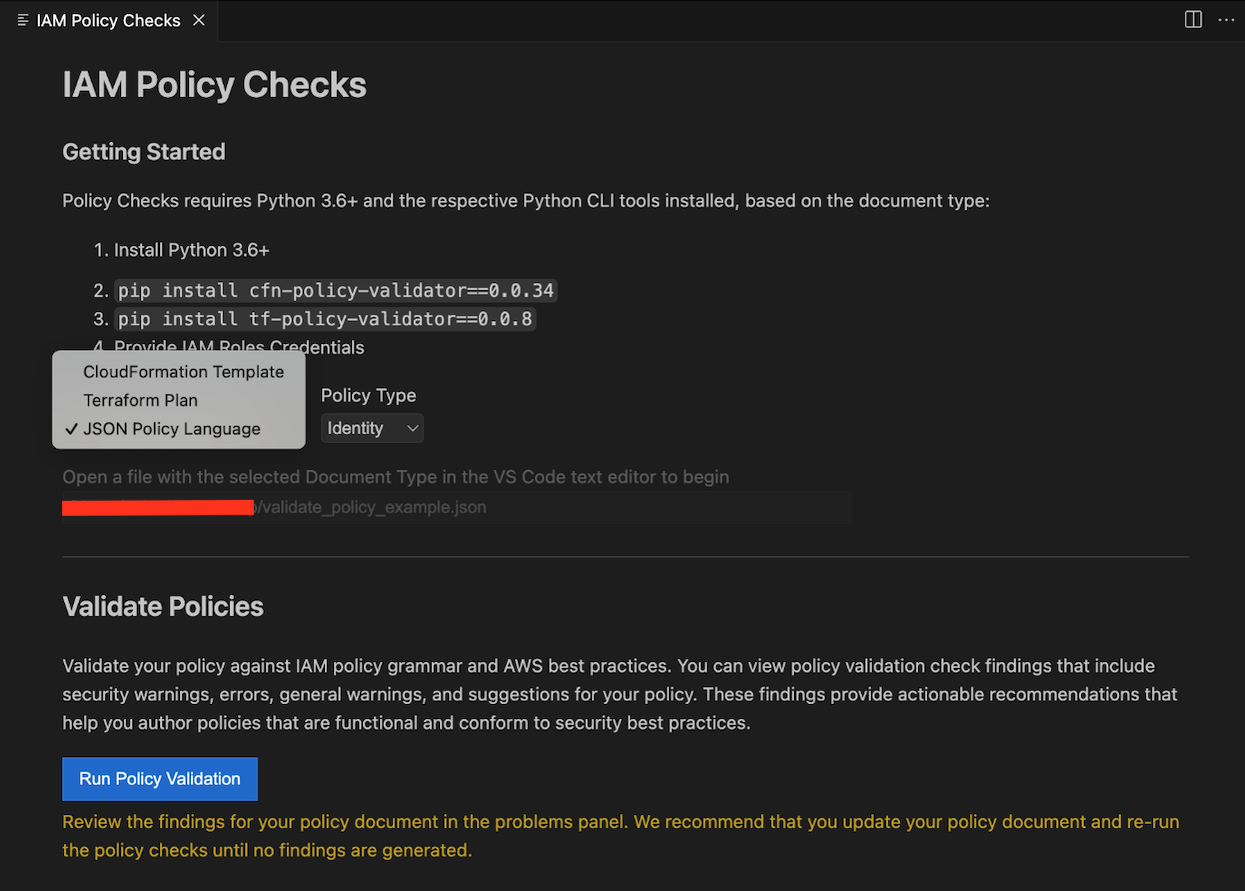
Task: Select Terraform Plan document type
Action: click(x=140, y=399)
